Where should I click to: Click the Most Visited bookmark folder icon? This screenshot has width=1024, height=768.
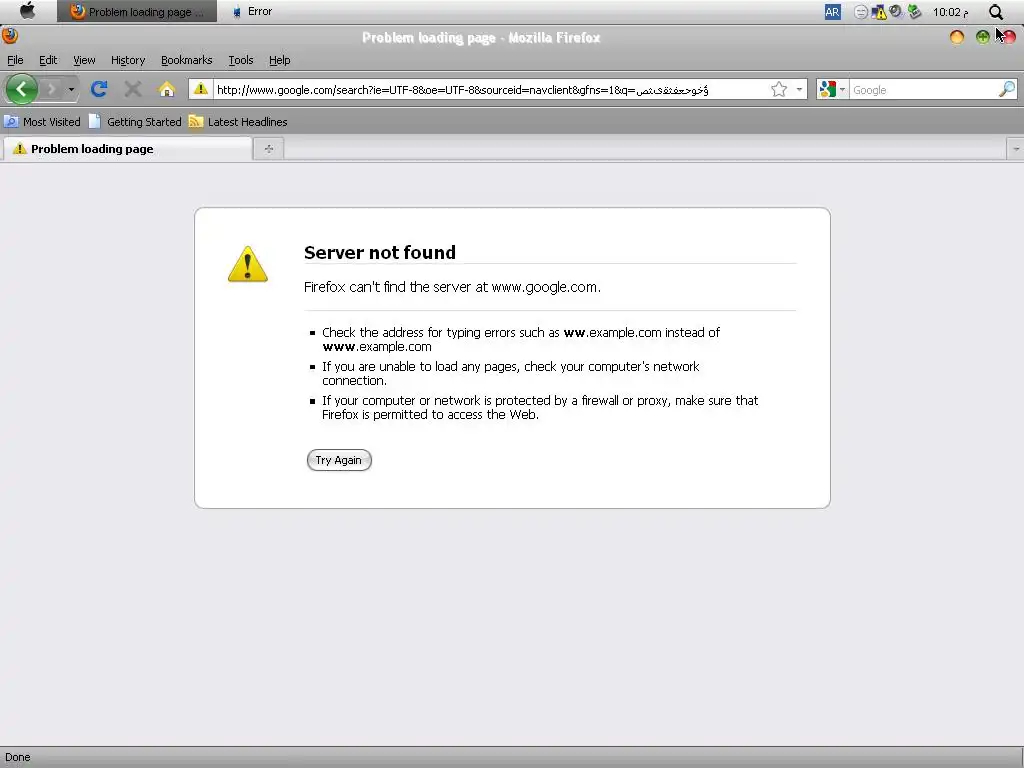pos(11,121)
